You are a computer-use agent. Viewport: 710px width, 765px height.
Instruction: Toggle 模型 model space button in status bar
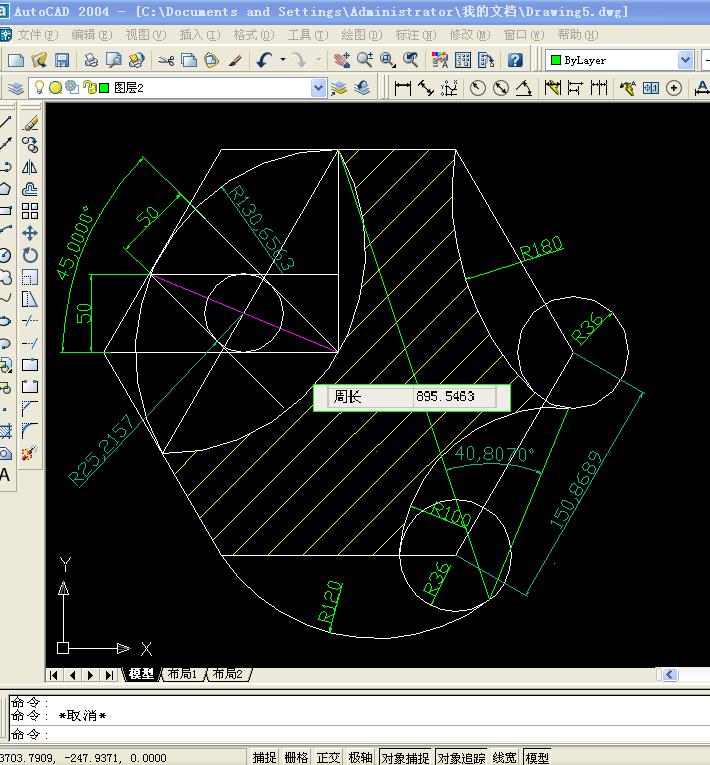pyautogui.click(x=537, y=757)
